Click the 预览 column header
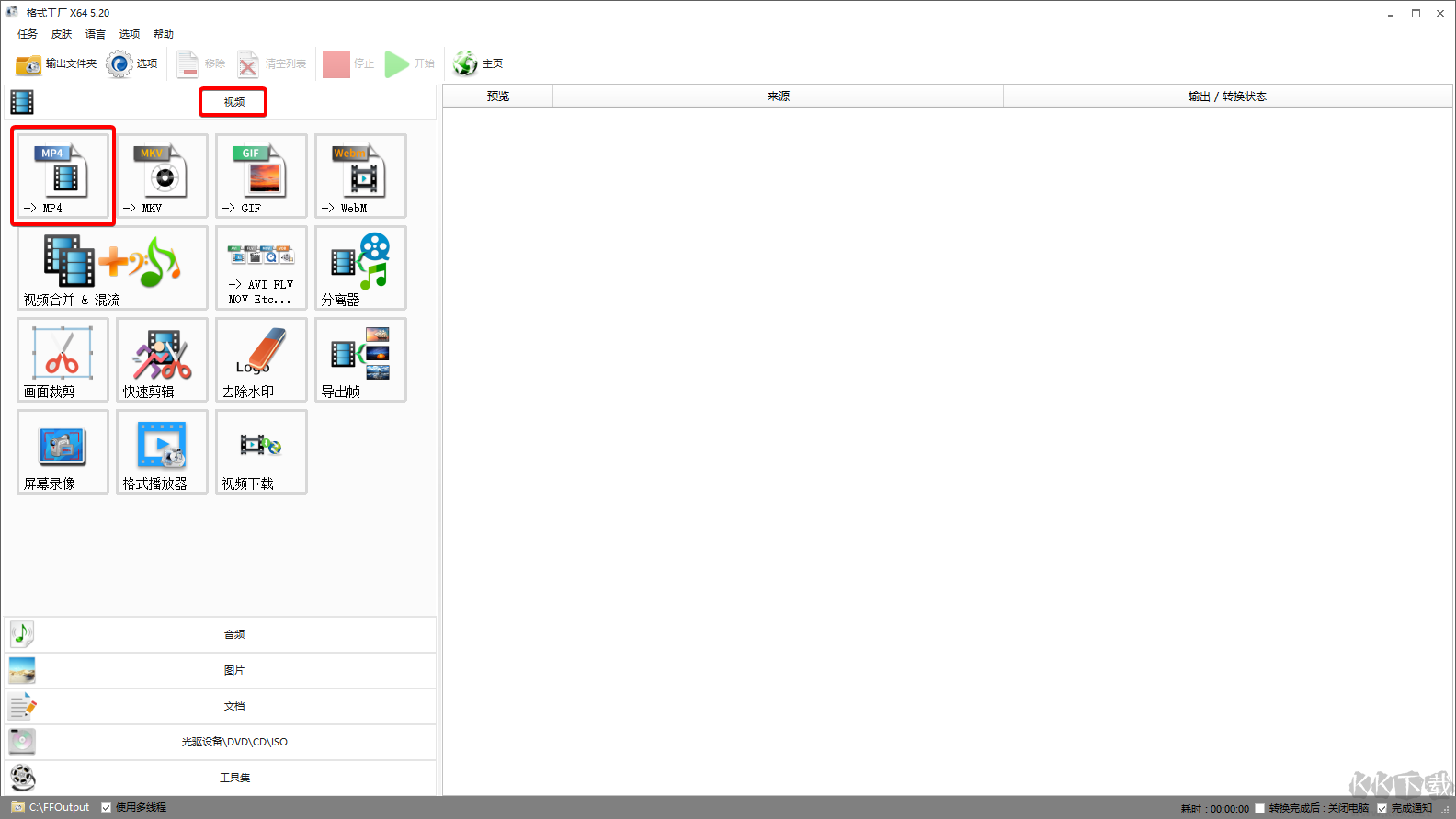Image resolution: width=1456 pixels, height=819 pixels. [498, 97]
